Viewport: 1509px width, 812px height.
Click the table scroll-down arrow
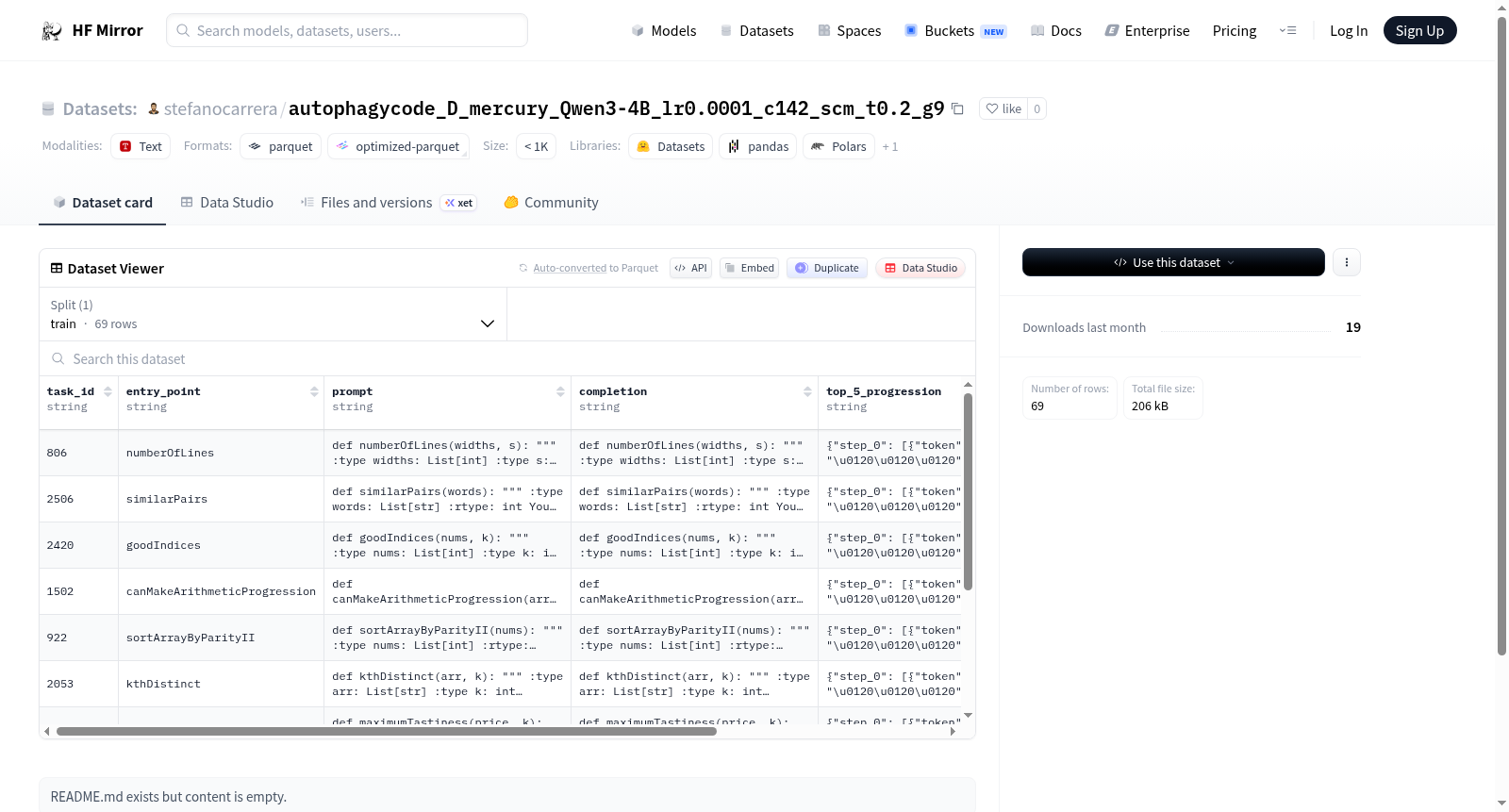point(968,716)
